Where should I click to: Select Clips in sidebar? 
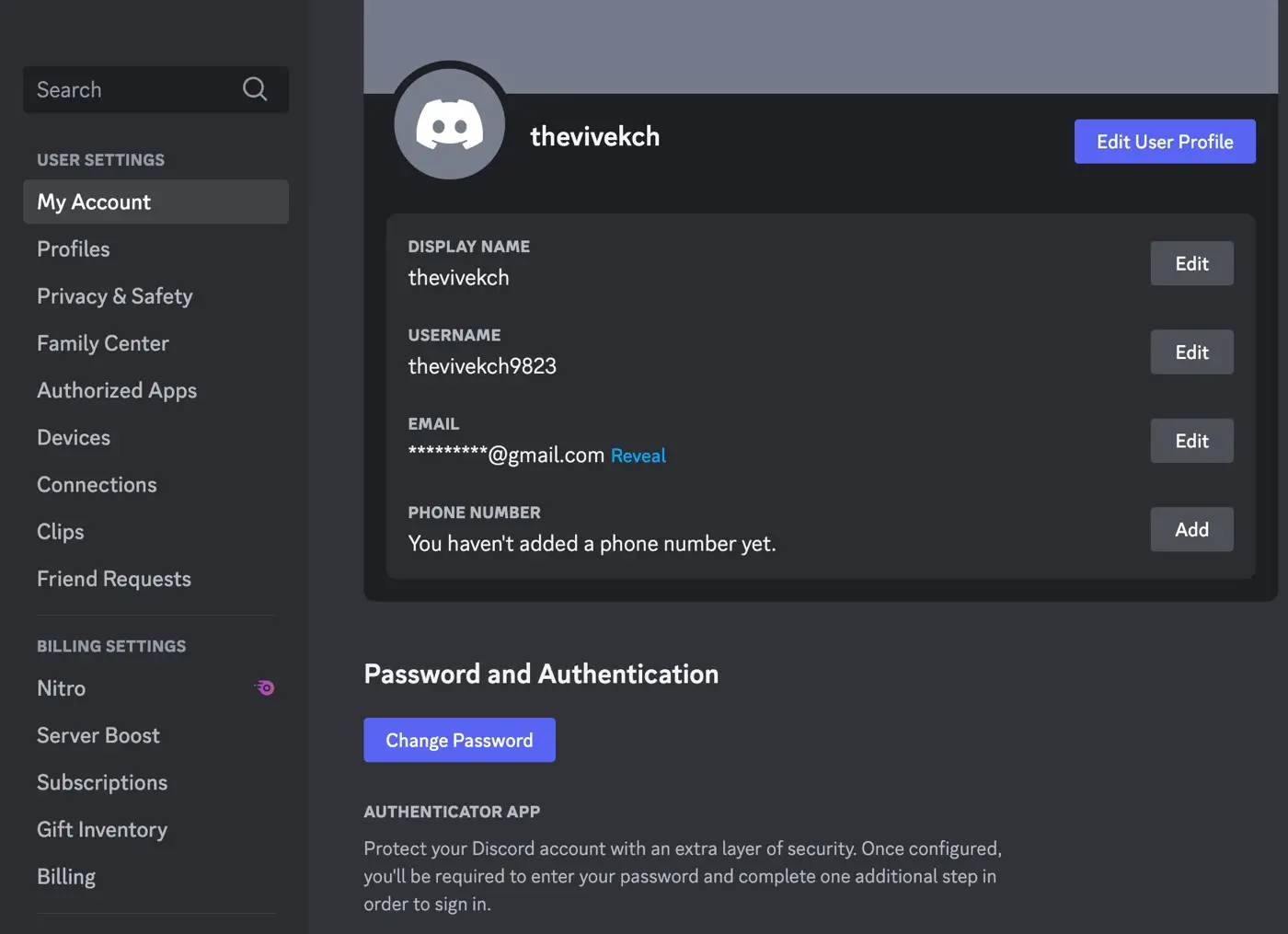[x=155, y=531]
